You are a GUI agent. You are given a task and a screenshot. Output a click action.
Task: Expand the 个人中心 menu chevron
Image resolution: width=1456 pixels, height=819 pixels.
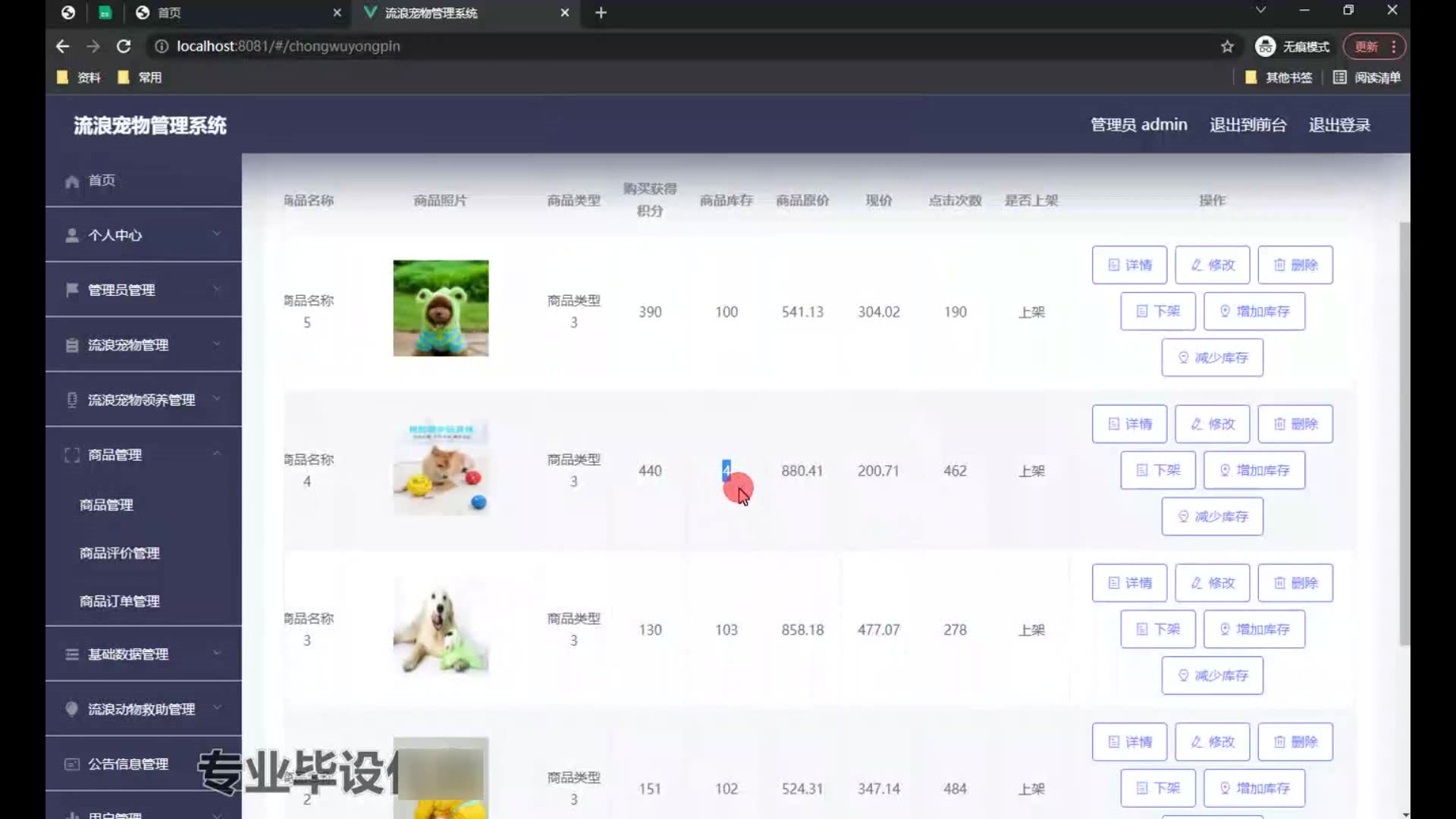pyautogui.click(x=217, y=234)
